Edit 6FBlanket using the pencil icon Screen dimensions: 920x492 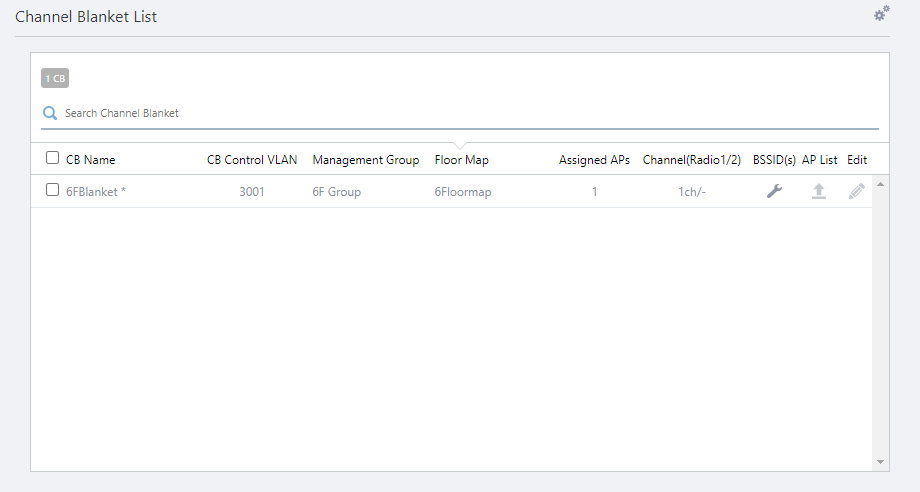(856, 191)
